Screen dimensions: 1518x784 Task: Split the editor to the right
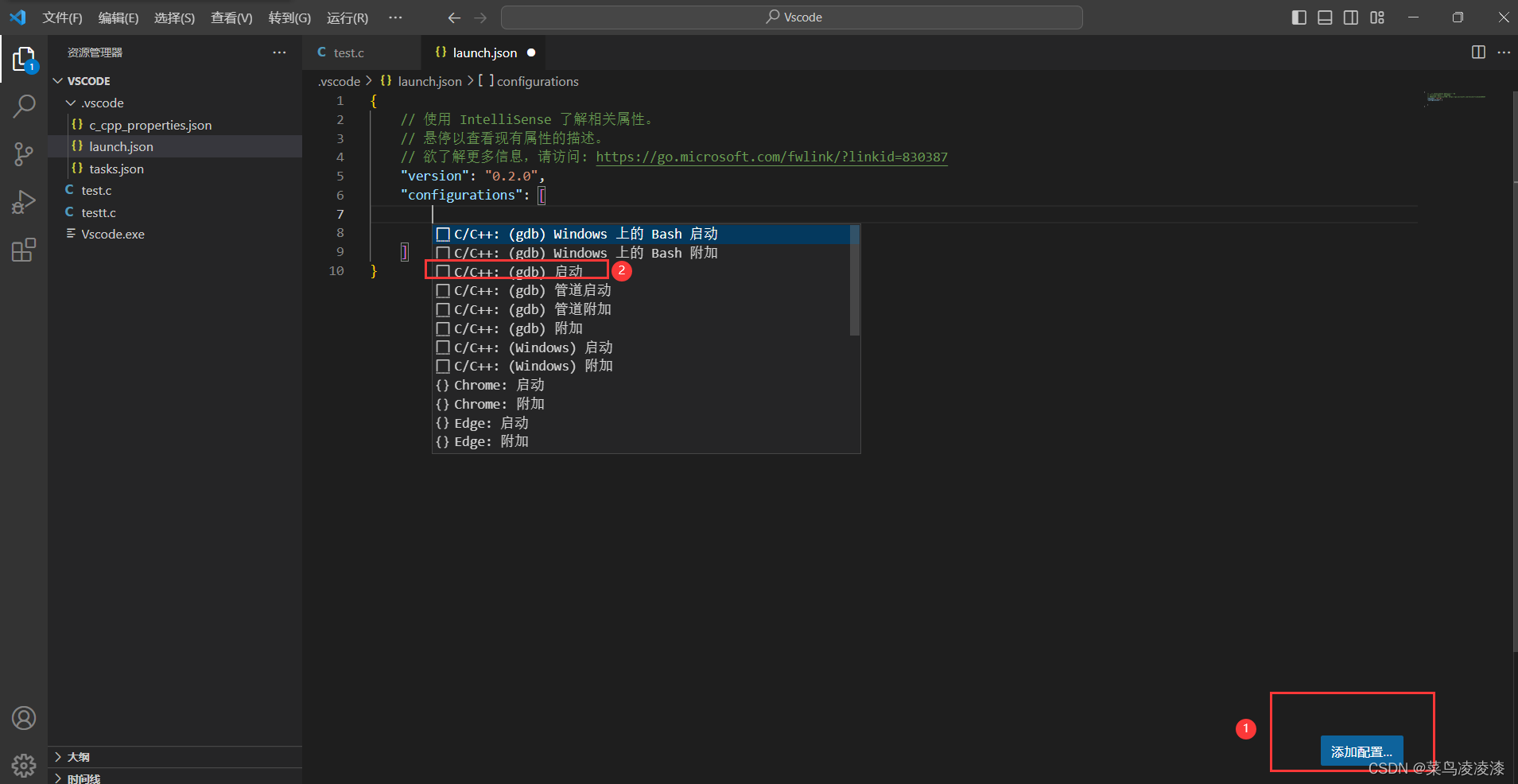point(1478,52)
